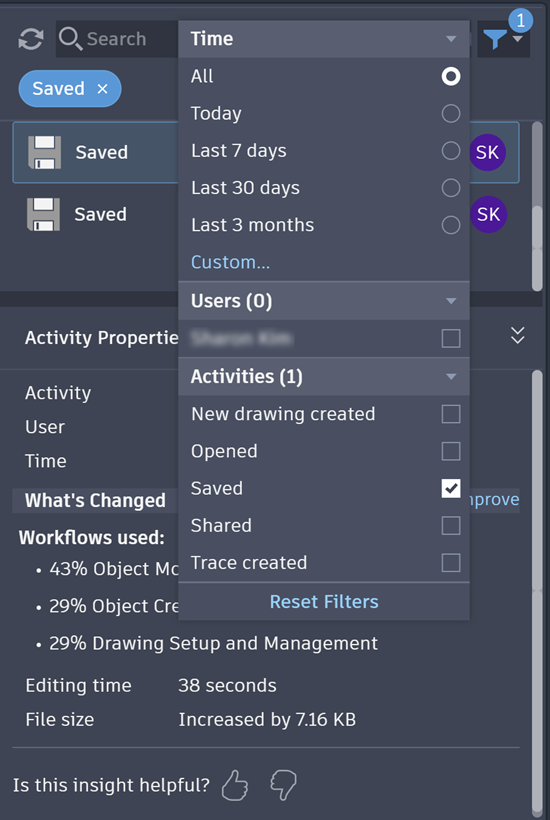Click the second SK user avatar
Image resolution: width=550 pixels, height=820 pixels.
pyautogui.click(x=488, y=214)
